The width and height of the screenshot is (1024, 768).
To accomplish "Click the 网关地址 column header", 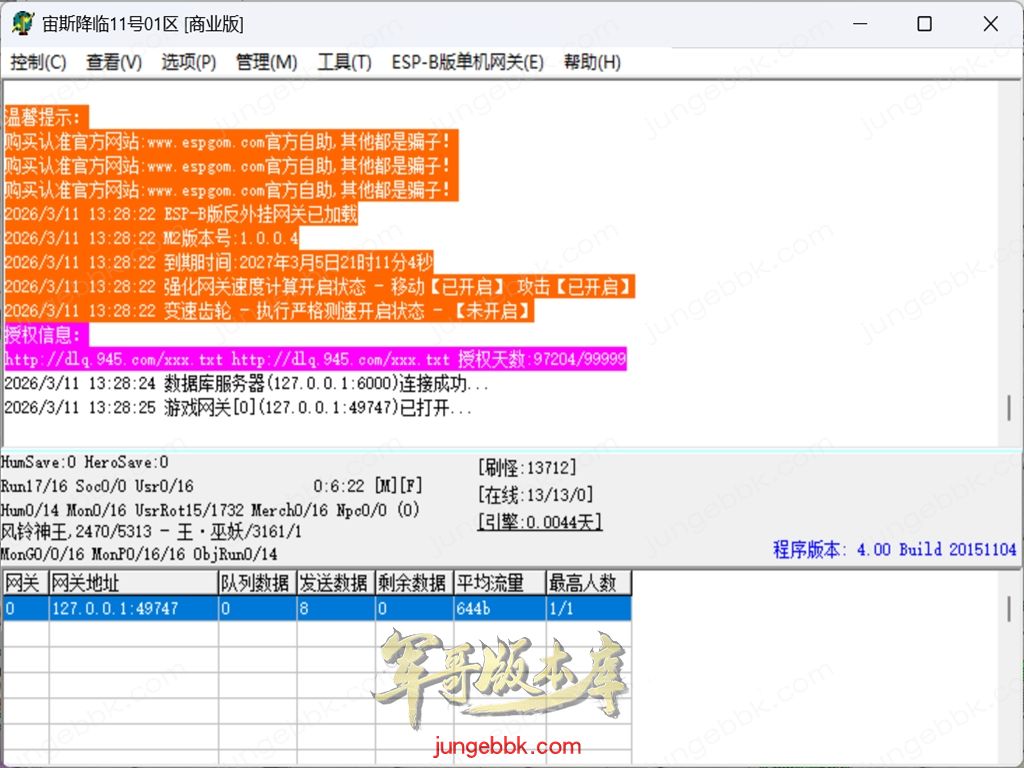I will (133, 583).
